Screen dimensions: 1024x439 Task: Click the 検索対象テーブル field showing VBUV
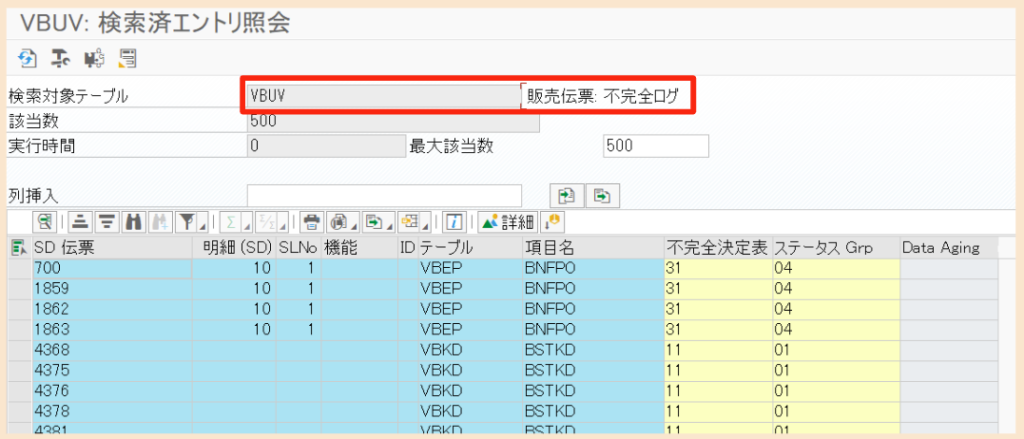click(x=384, y=96)
